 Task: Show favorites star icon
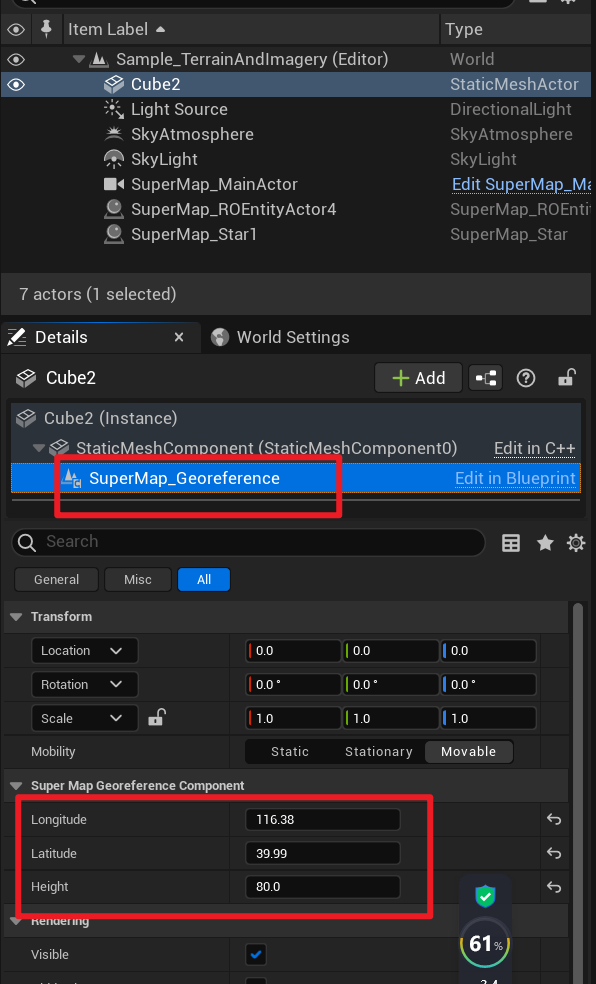(x=545, y=543)
